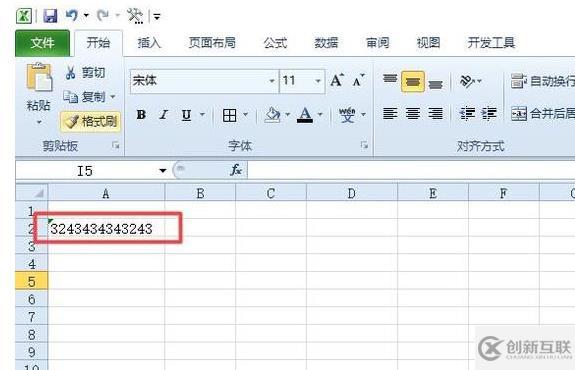Align text right
Screen dimensions: 575x370
[436, 113]
